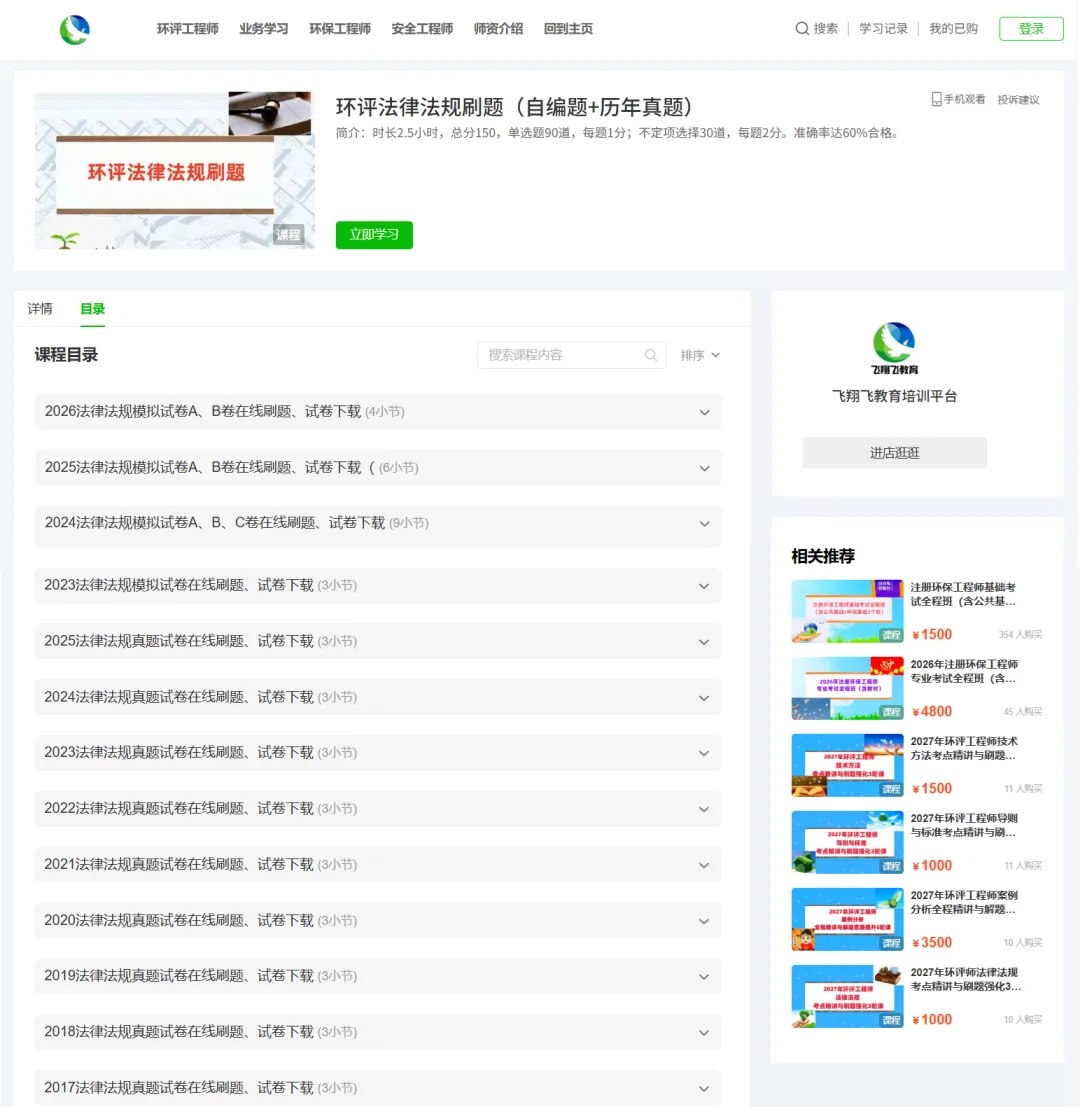Expand 2020法律法规真题试卷 section
1080x1107 pixels.
378,921
